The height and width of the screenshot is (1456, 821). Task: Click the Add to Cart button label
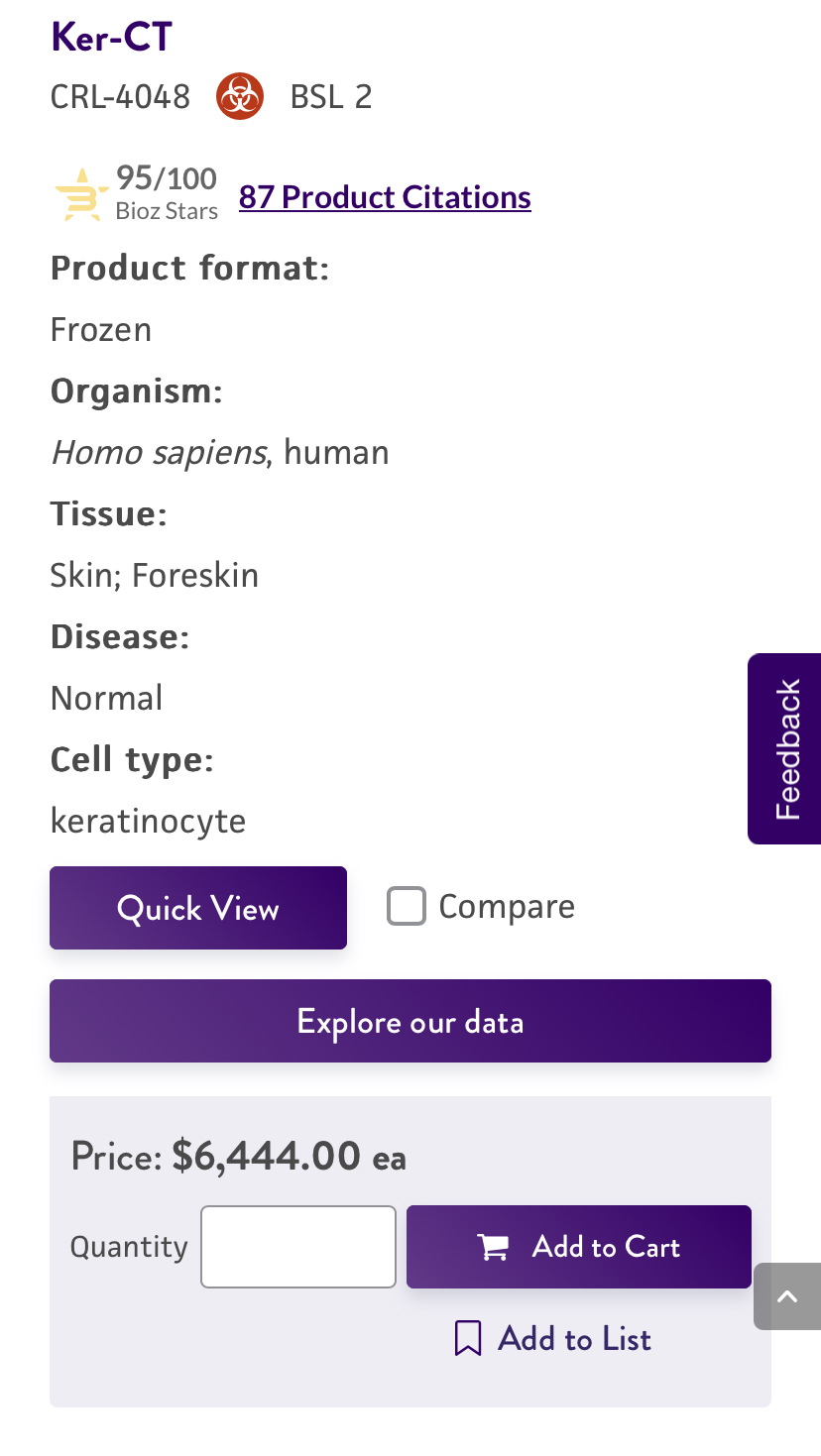(x=606, y=1247)
